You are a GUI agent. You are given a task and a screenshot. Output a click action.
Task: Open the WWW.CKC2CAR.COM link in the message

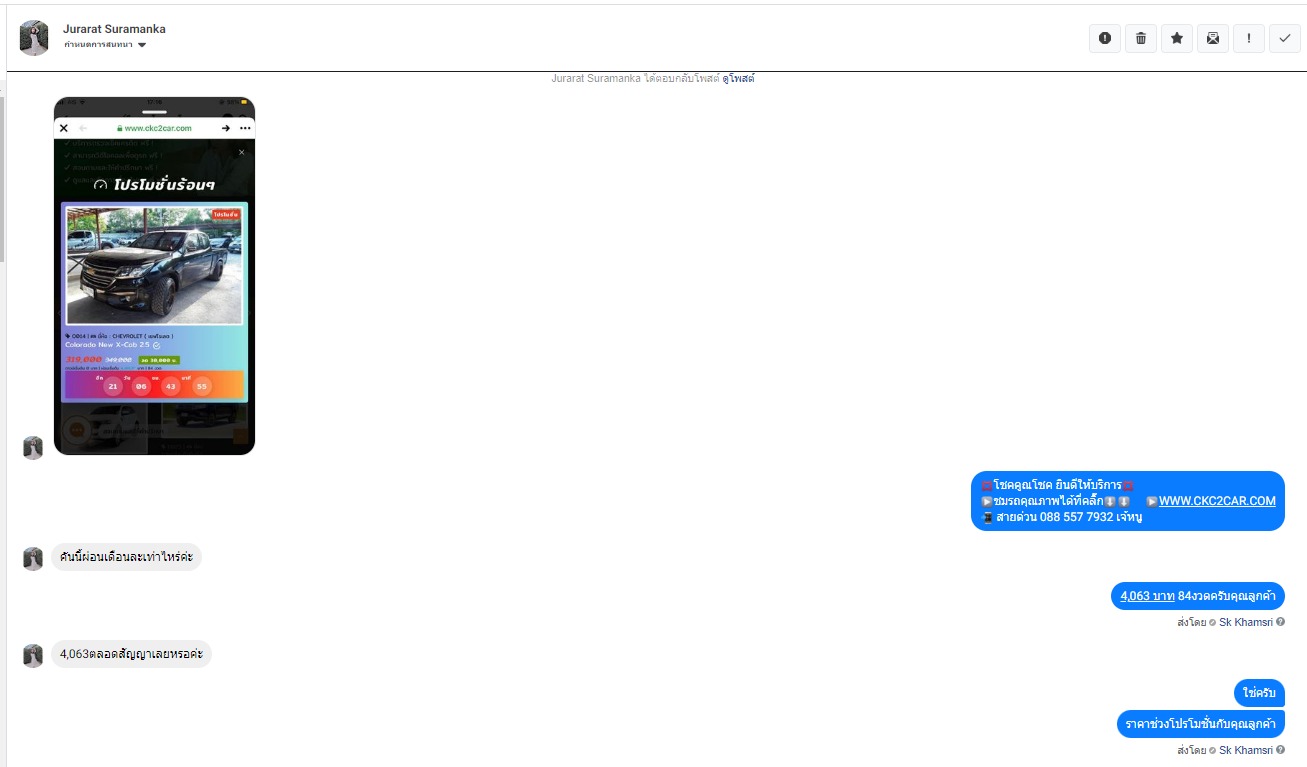pyautogui.click(x=1217, y=501)
